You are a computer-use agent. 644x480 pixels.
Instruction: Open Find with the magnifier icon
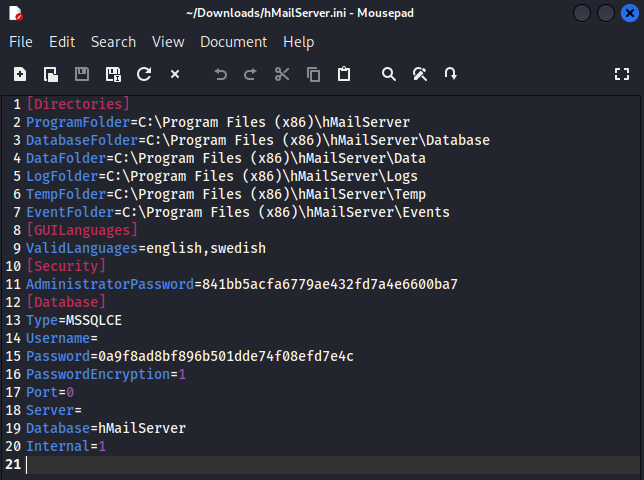tap(389, 74)
